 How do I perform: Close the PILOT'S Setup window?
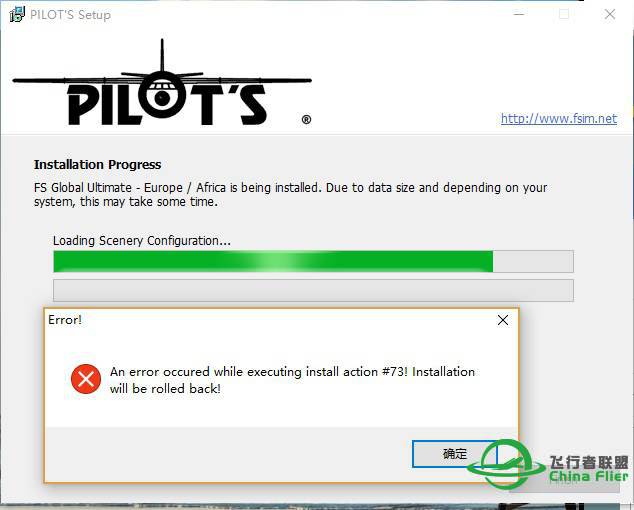pos(610,15)
